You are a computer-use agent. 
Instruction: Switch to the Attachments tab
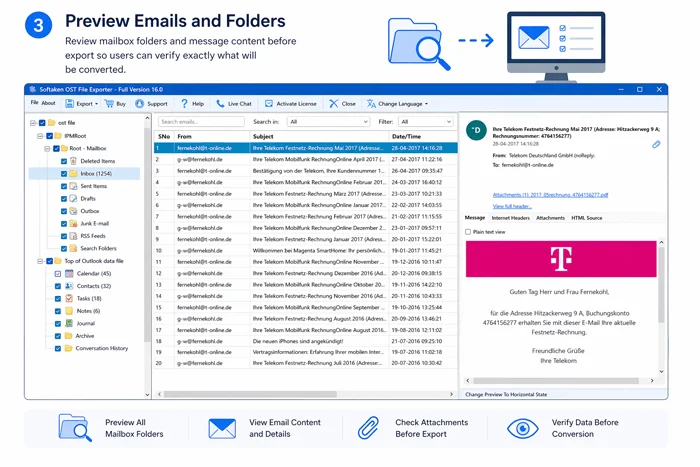[550, 218]
